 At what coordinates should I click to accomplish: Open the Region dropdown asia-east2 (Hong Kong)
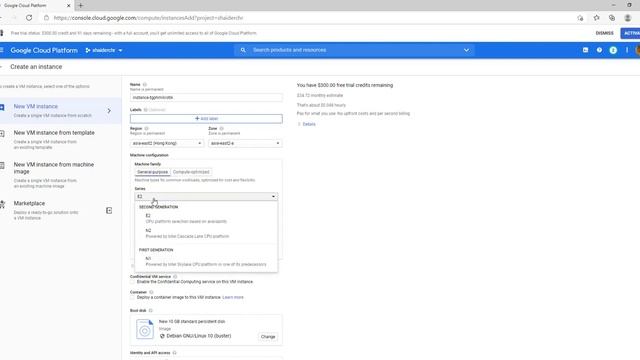click(167, 143)
